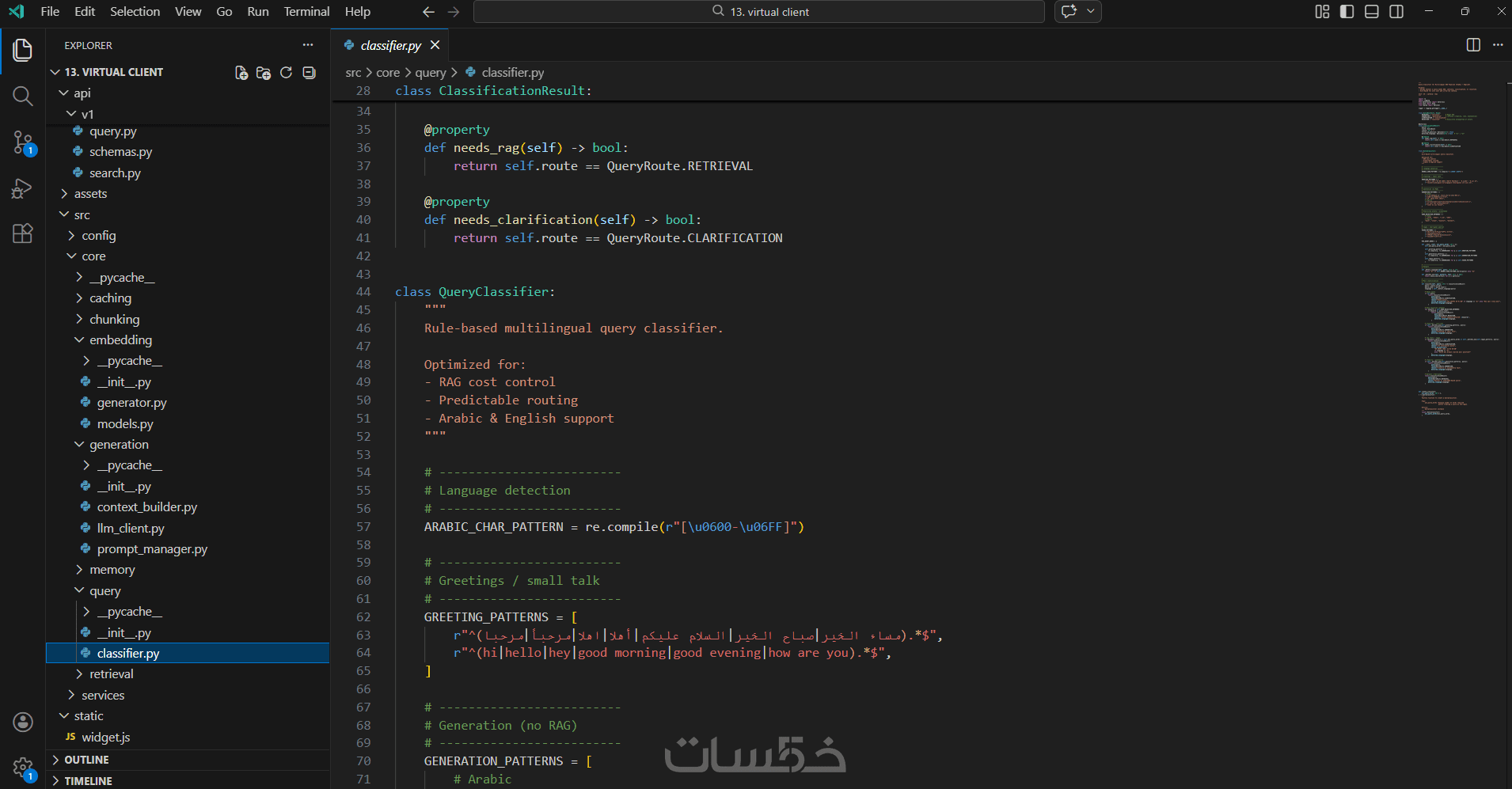Image resolution: width=1512 pixels, height=789 pixels.
Task: Select the classifier.py editor tab
Action: click(390, 45)
